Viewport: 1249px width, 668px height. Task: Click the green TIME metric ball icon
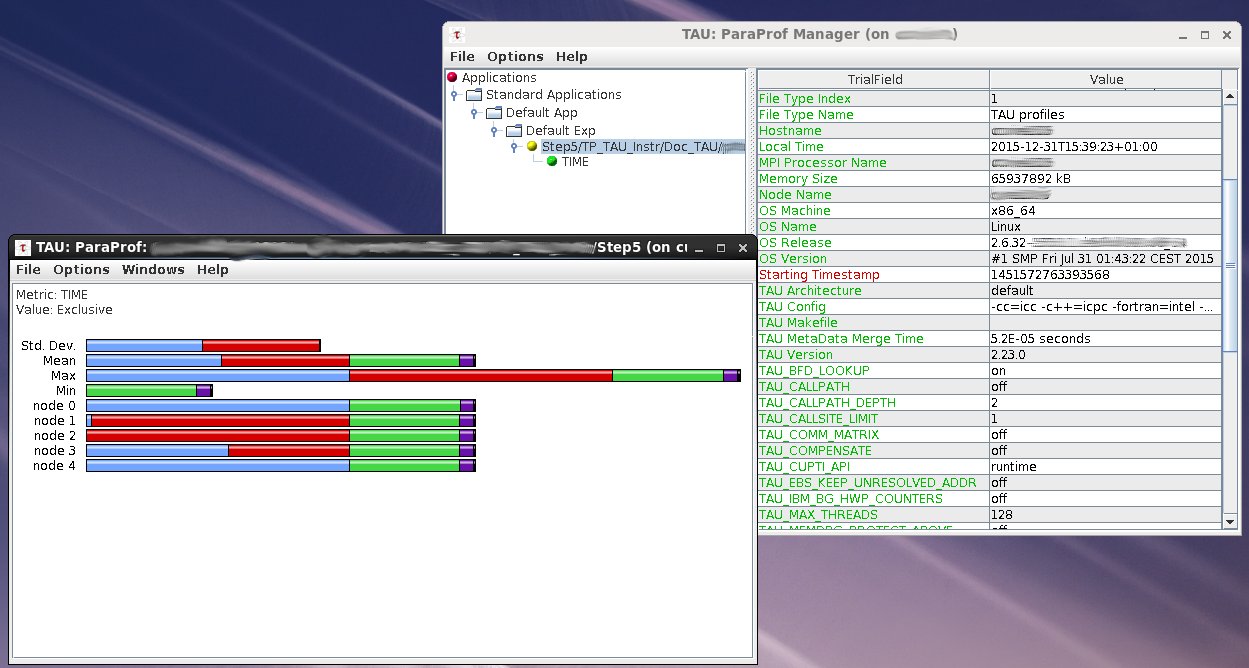[552, 162]
